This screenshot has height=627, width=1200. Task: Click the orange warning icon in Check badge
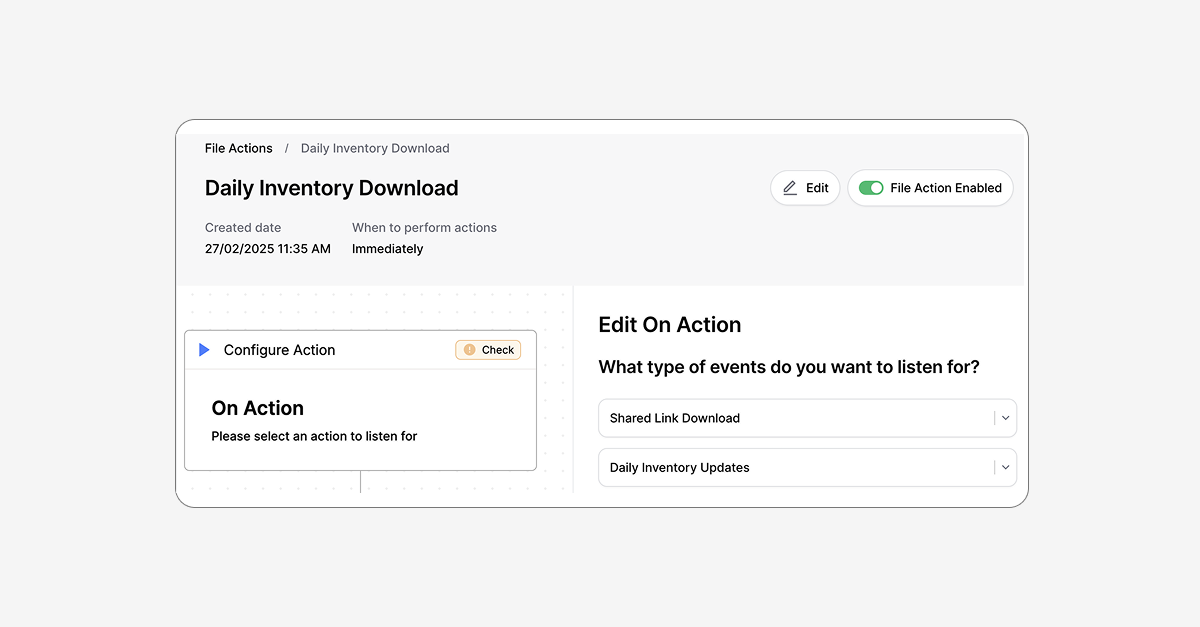tap(469, 350)
